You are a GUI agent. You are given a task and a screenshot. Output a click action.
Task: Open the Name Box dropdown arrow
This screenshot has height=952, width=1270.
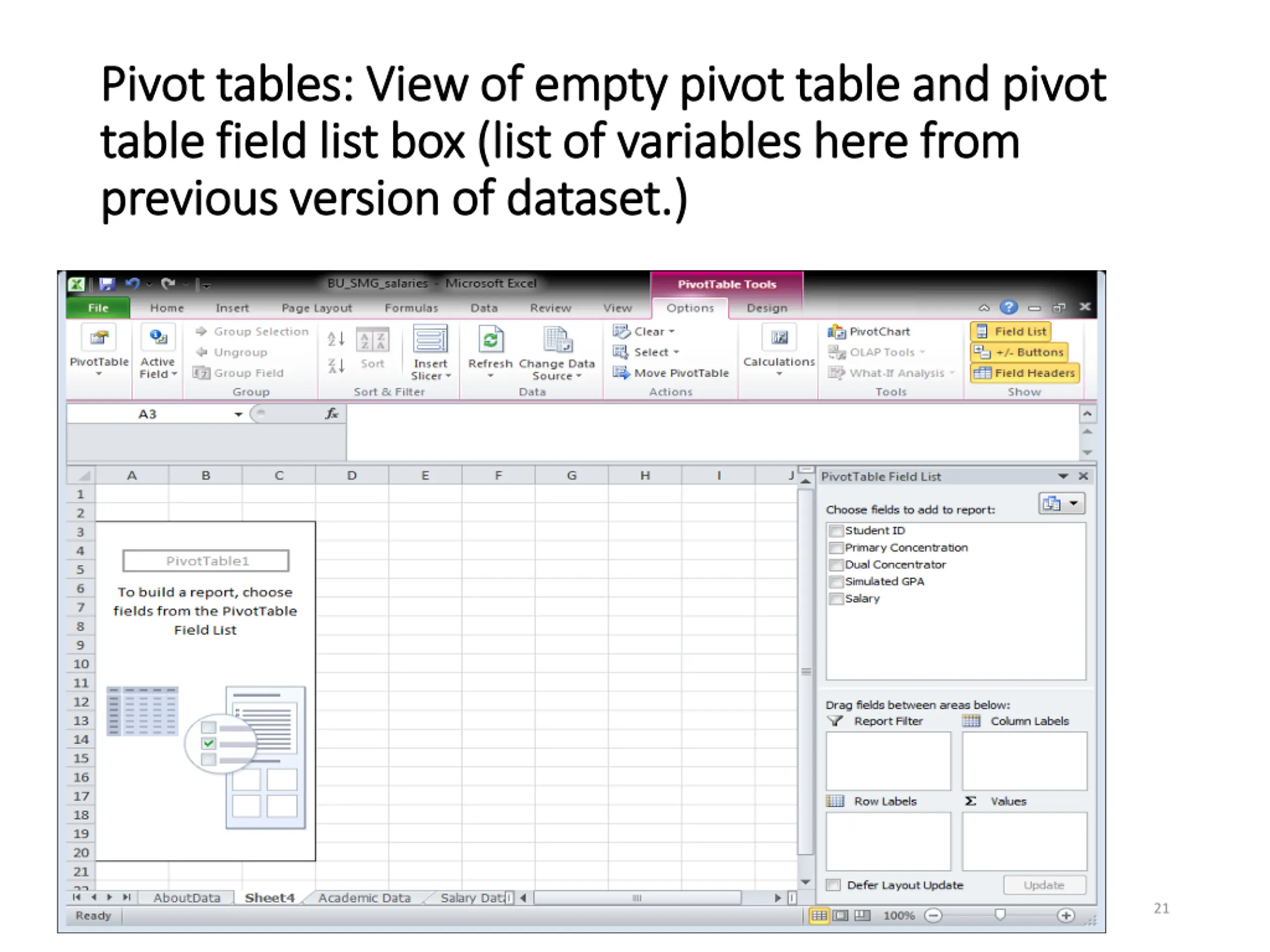pos(238,415)
